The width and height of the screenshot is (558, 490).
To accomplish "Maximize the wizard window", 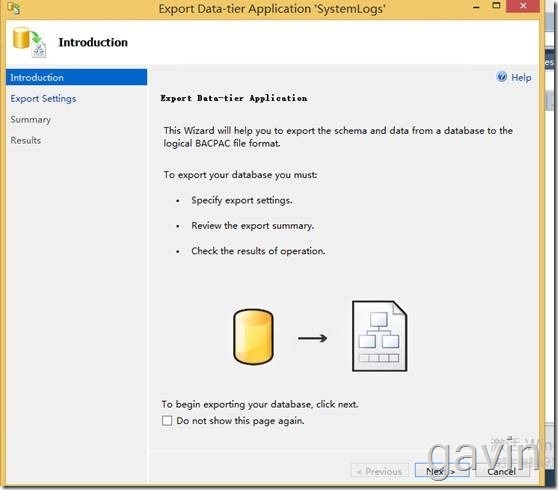I will tap(496, 6).
